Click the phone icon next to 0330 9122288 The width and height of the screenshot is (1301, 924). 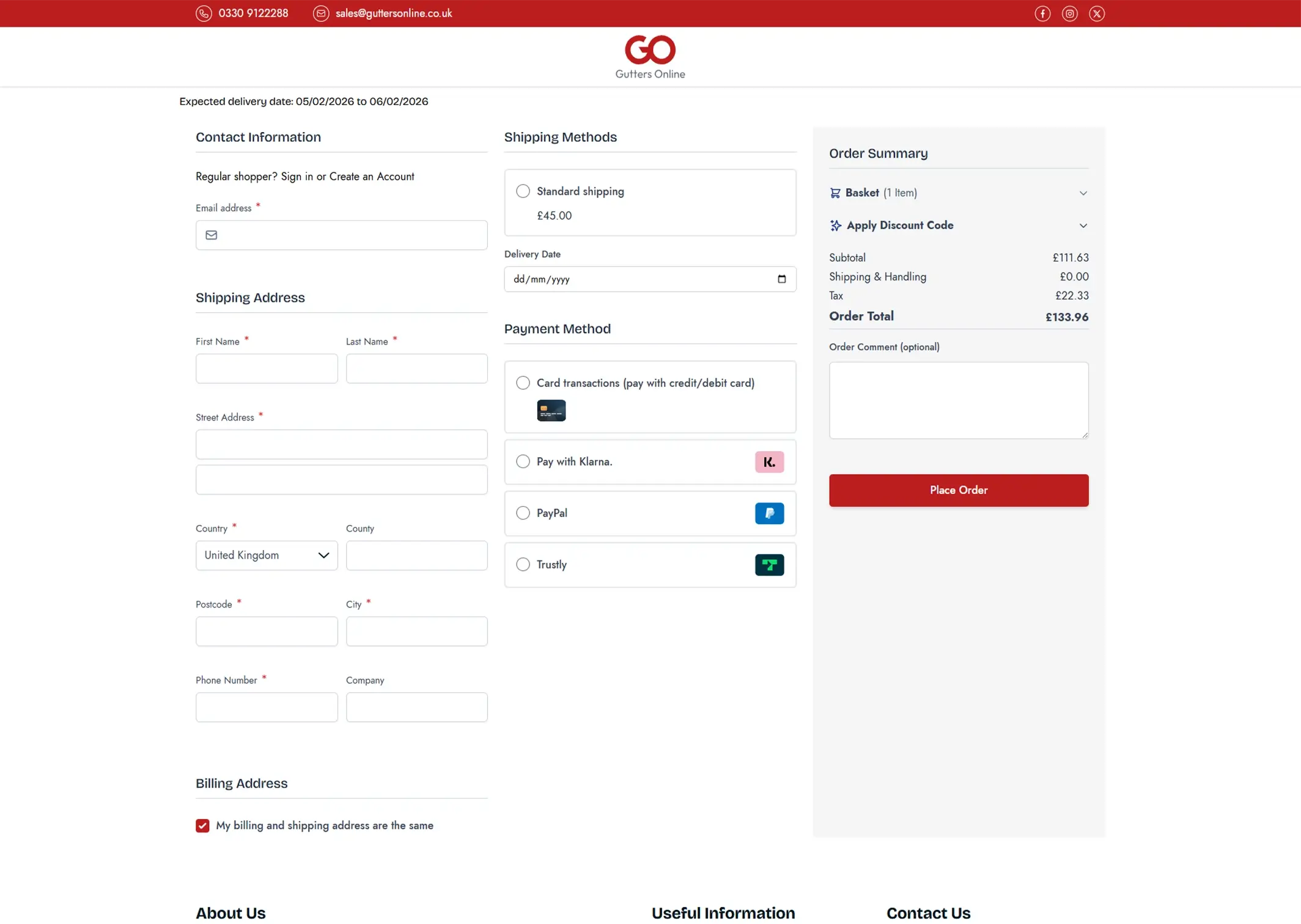tap(204, 13)
